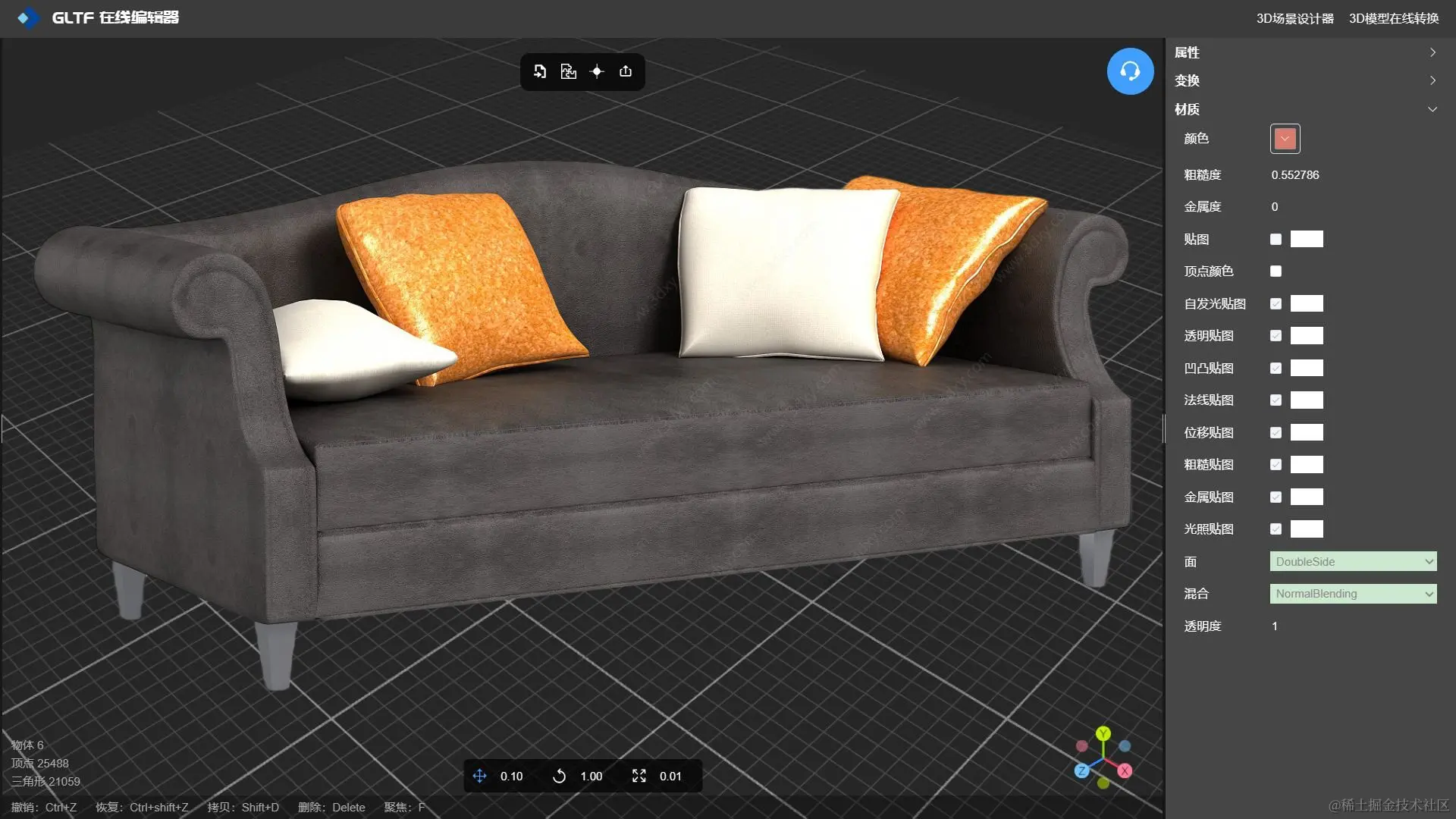Viewport: 1456px width, 819px height.
Task: Open 3D模型在线转换 from the top menu
Action: [x=1393, y=18]
